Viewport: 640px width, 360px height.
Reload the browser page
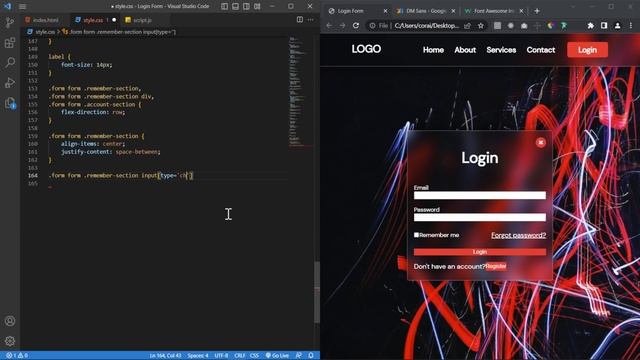point(356,25)
